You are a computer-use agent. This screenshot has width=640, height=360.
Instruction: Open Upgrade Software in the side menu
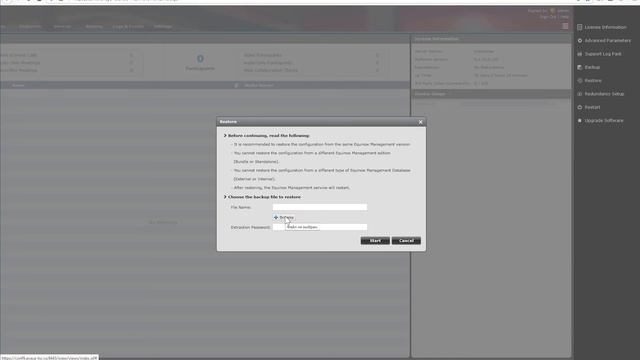coord(604,121)
